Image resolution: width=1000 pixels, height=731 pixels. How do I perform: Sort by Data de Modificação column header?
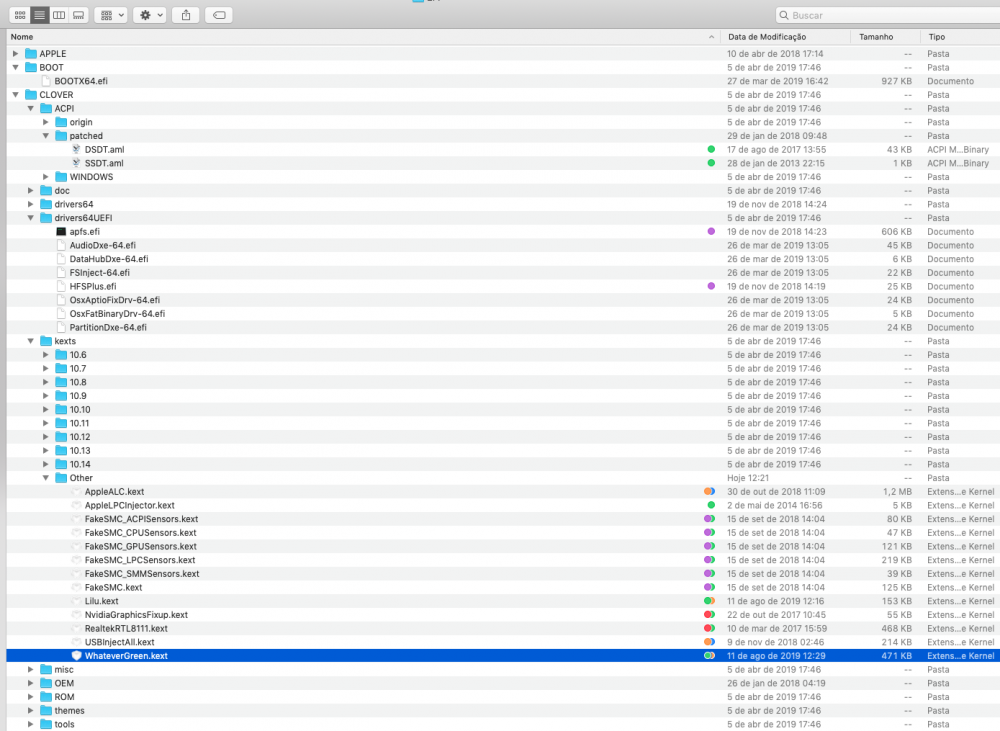(767, 37)
